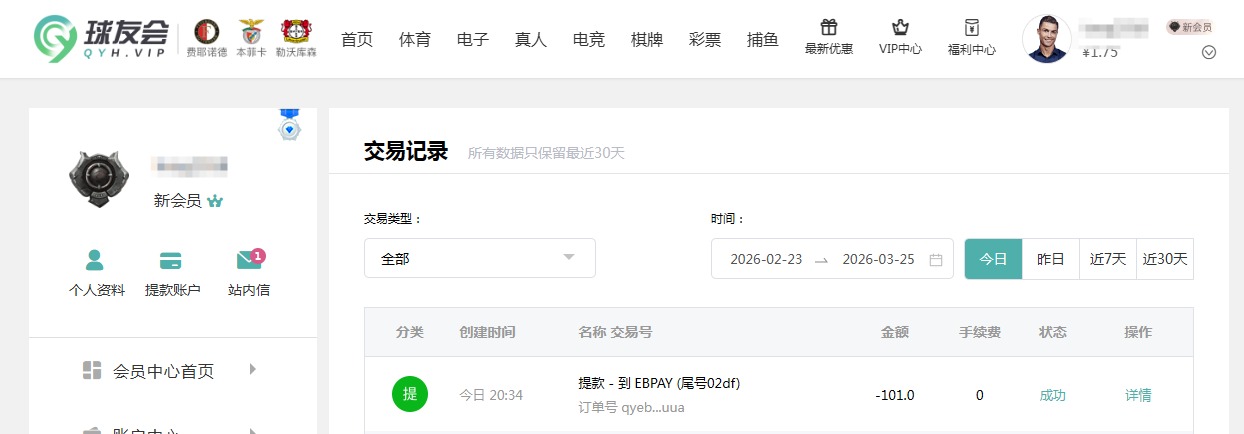Viewport: 1244px width, 434px height.
Task: Open 捕鱼 menu
Action: coord(763,40)
